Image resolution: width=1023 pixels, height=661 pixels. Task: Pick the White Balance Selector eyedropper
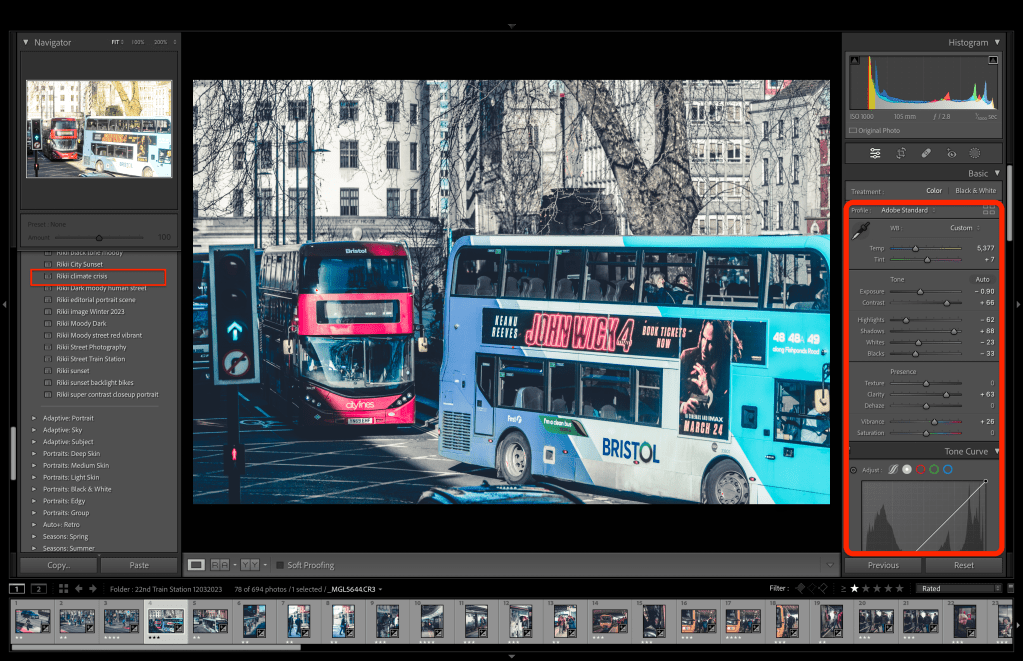[x=860, y=232]
